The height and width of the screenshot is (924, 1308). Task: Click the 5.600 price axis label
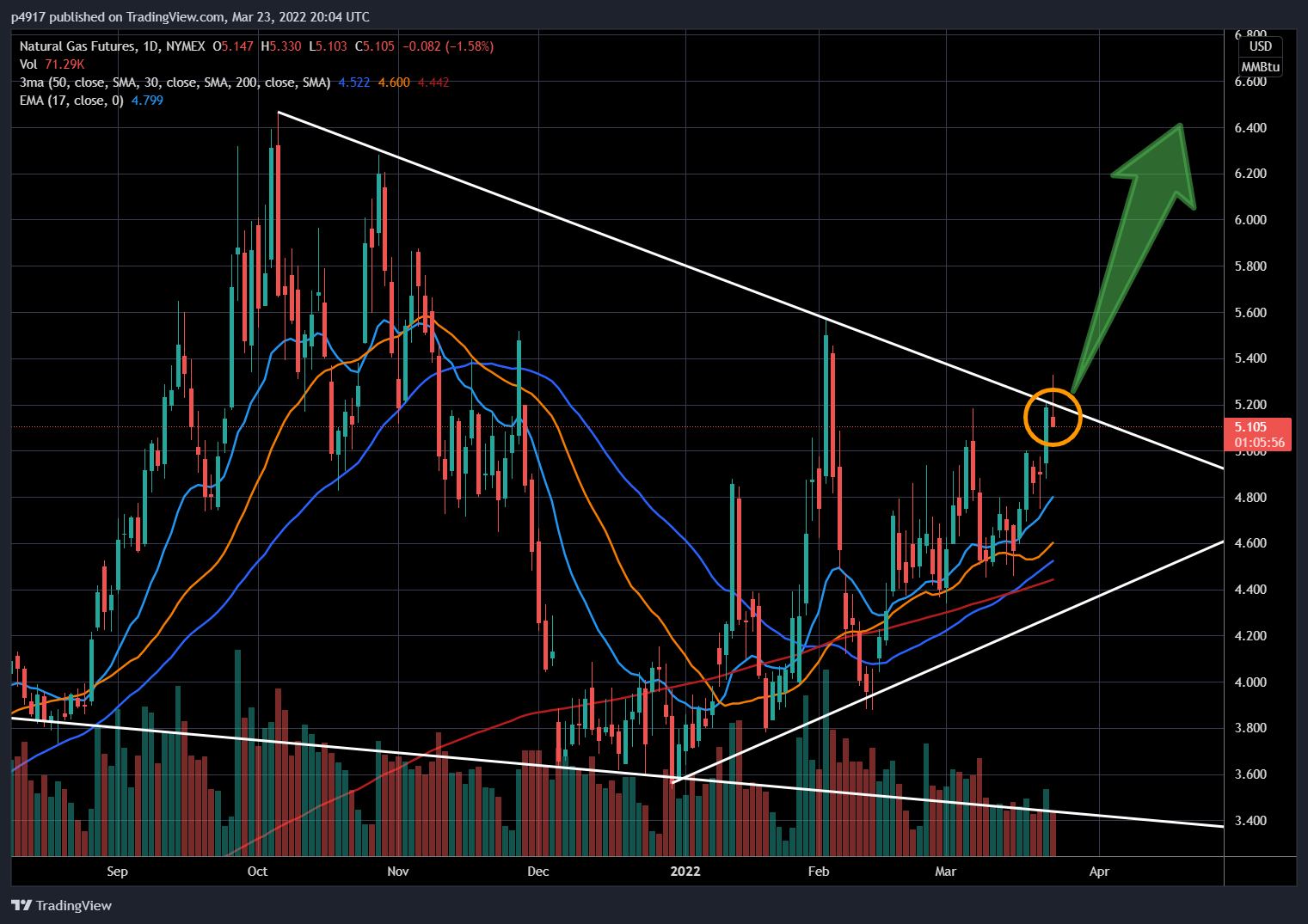[x=1250, y=313]
